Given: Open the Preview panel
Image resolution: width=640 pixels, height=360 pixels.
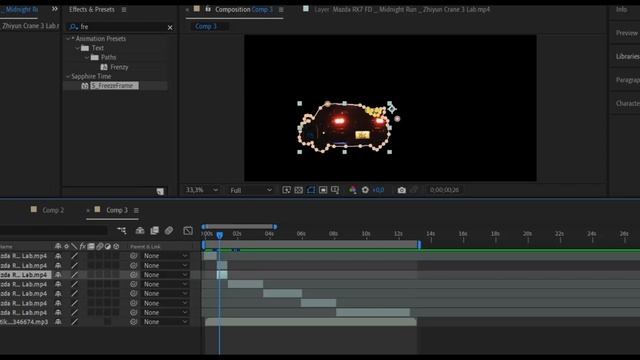Looking at the screenshot, I should click(627, 33).
